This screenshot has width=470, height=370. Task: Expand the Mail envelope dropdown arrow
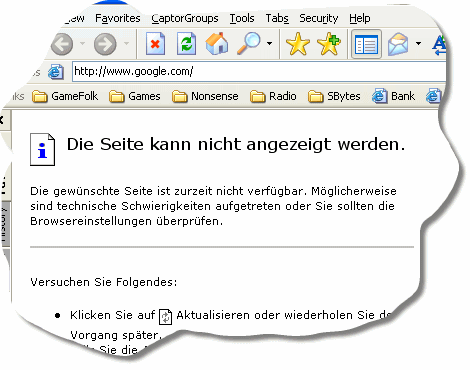418,43
